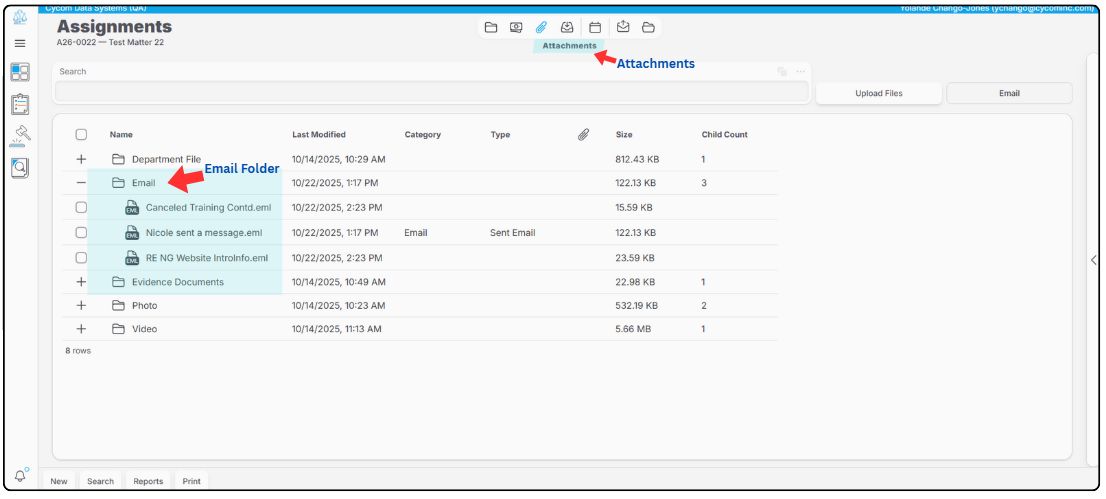Open the notification bell icon
The image size is (1106, 499).
20,476
